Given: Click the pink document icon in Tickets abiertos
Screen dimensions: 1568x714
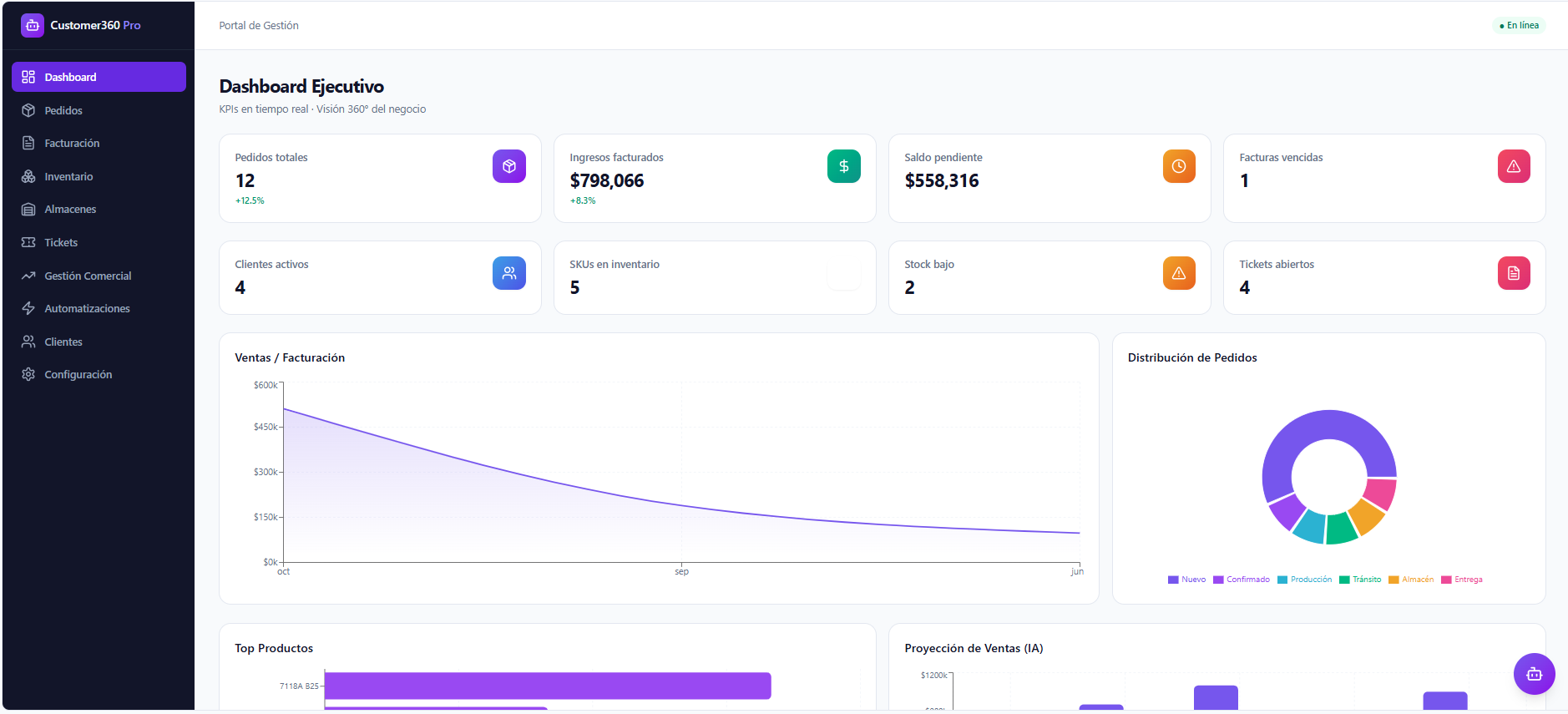Looking at the screenshot, I should click(1514, 273).
